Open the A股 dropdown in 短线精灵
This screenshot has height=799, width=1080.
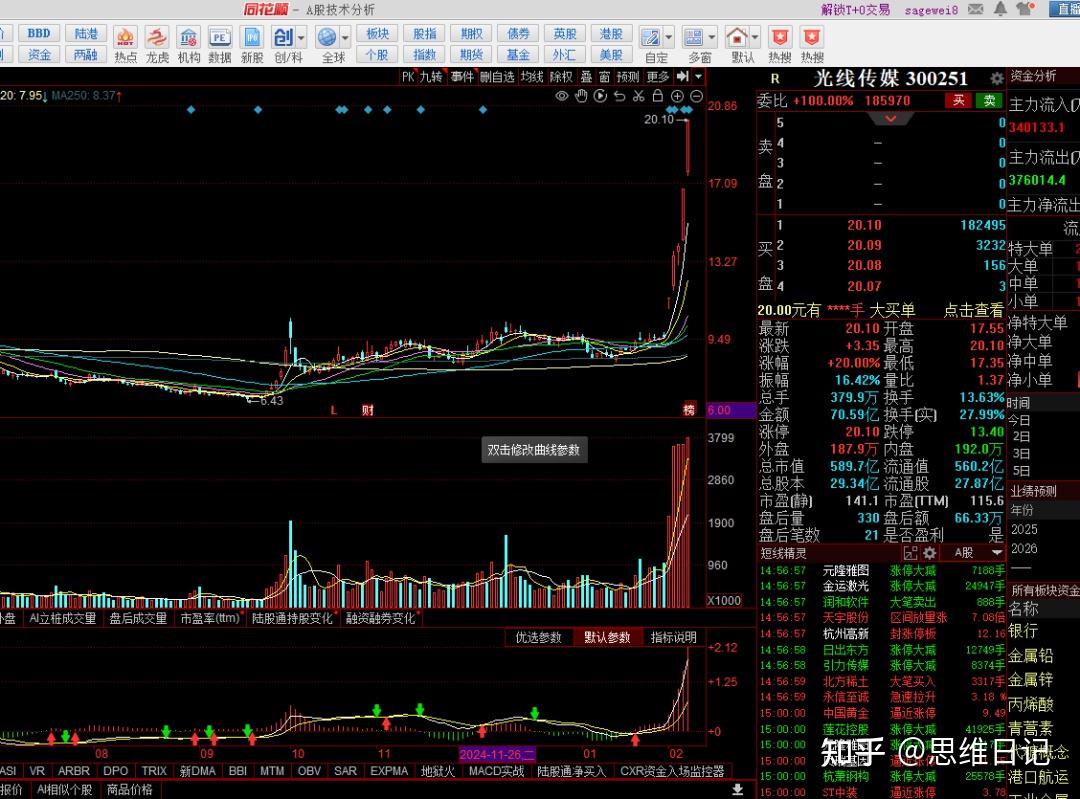pos(997,553)
